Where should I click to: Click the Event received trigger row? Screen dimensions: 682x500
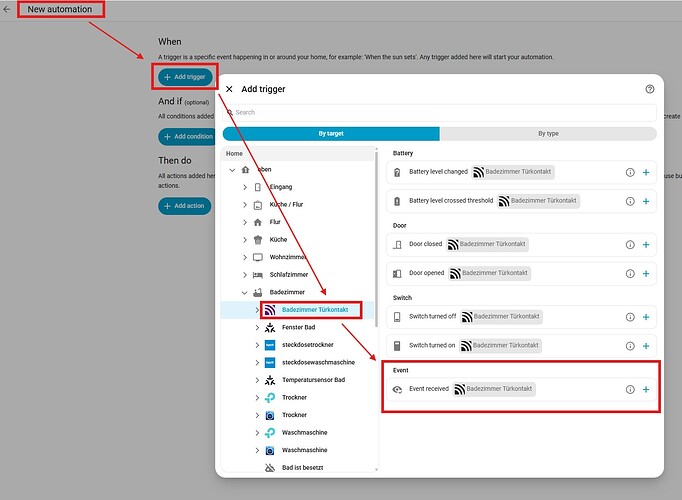521,389
